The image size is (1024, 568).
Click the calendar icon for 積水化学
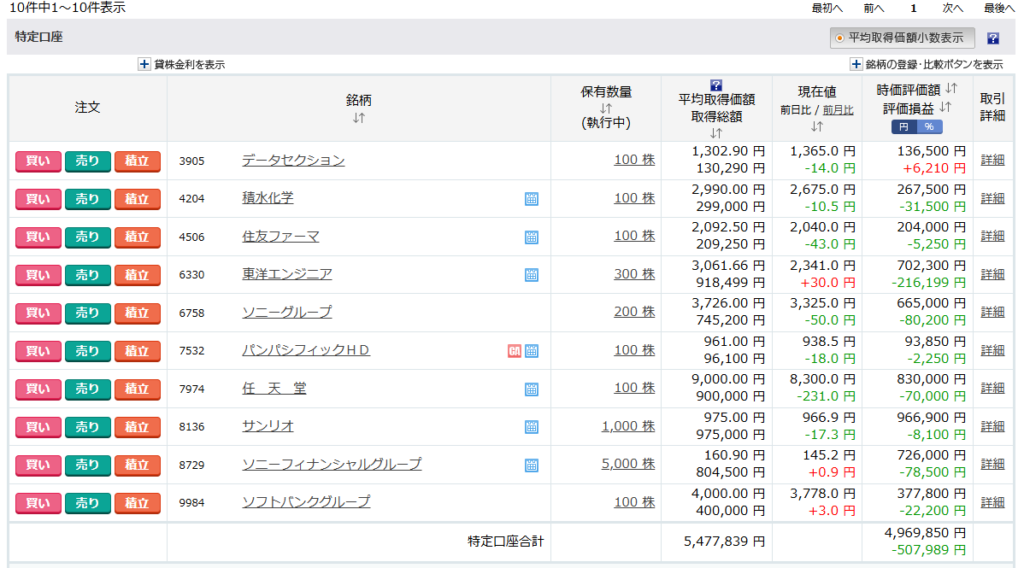pos(531,198)
